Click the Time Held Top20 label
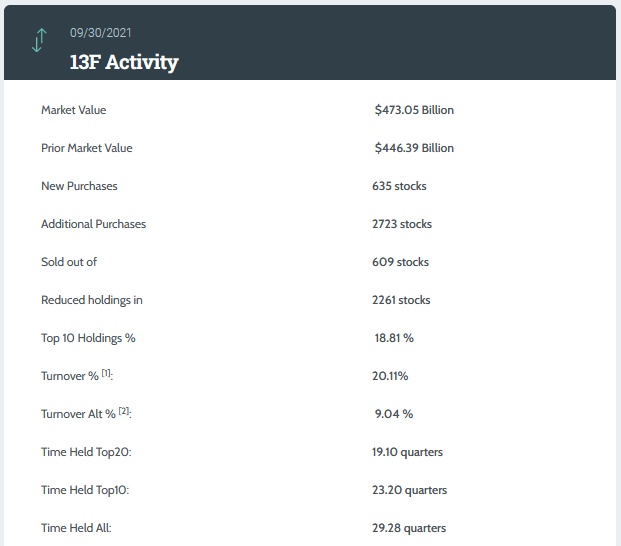The width and height of the screenshot is (621, 546). pos(86,452)
